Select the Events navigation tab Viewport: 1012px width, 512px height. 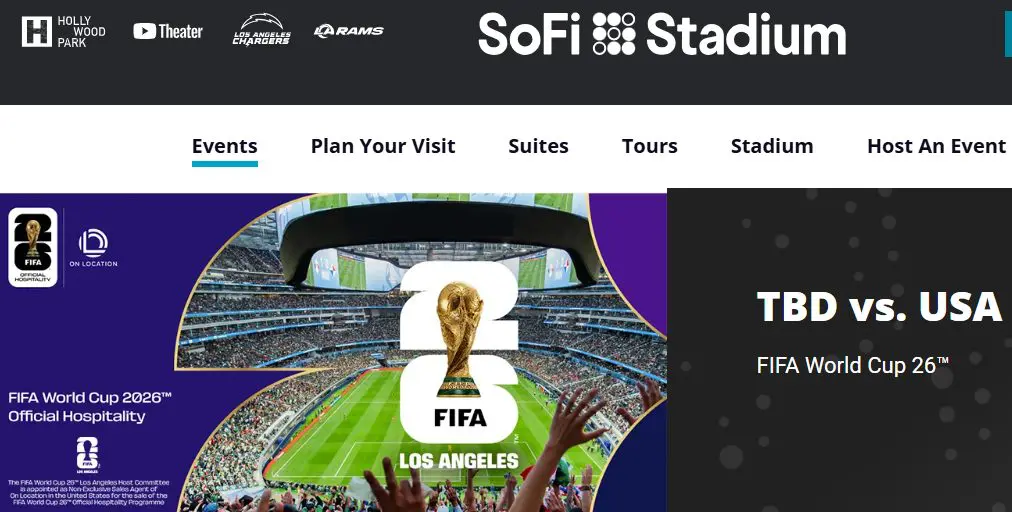tap(224, 146)
